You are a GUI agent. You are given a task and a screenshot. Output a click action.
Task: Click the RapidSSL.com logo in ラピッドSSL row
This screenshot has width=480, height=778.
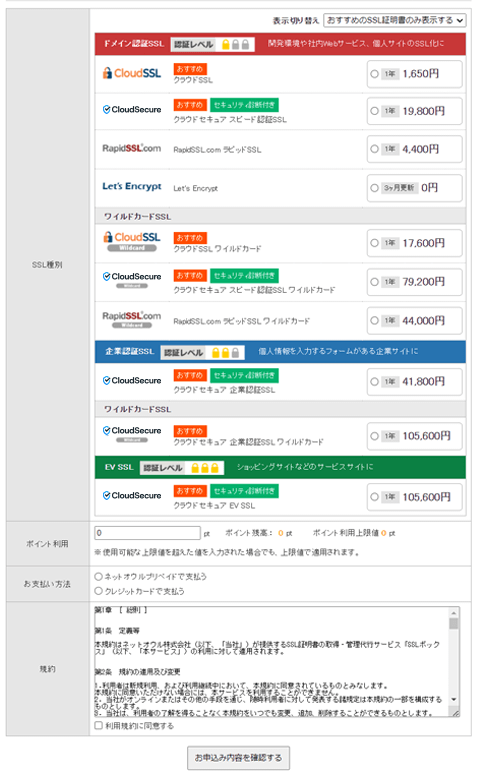(132, 148)
